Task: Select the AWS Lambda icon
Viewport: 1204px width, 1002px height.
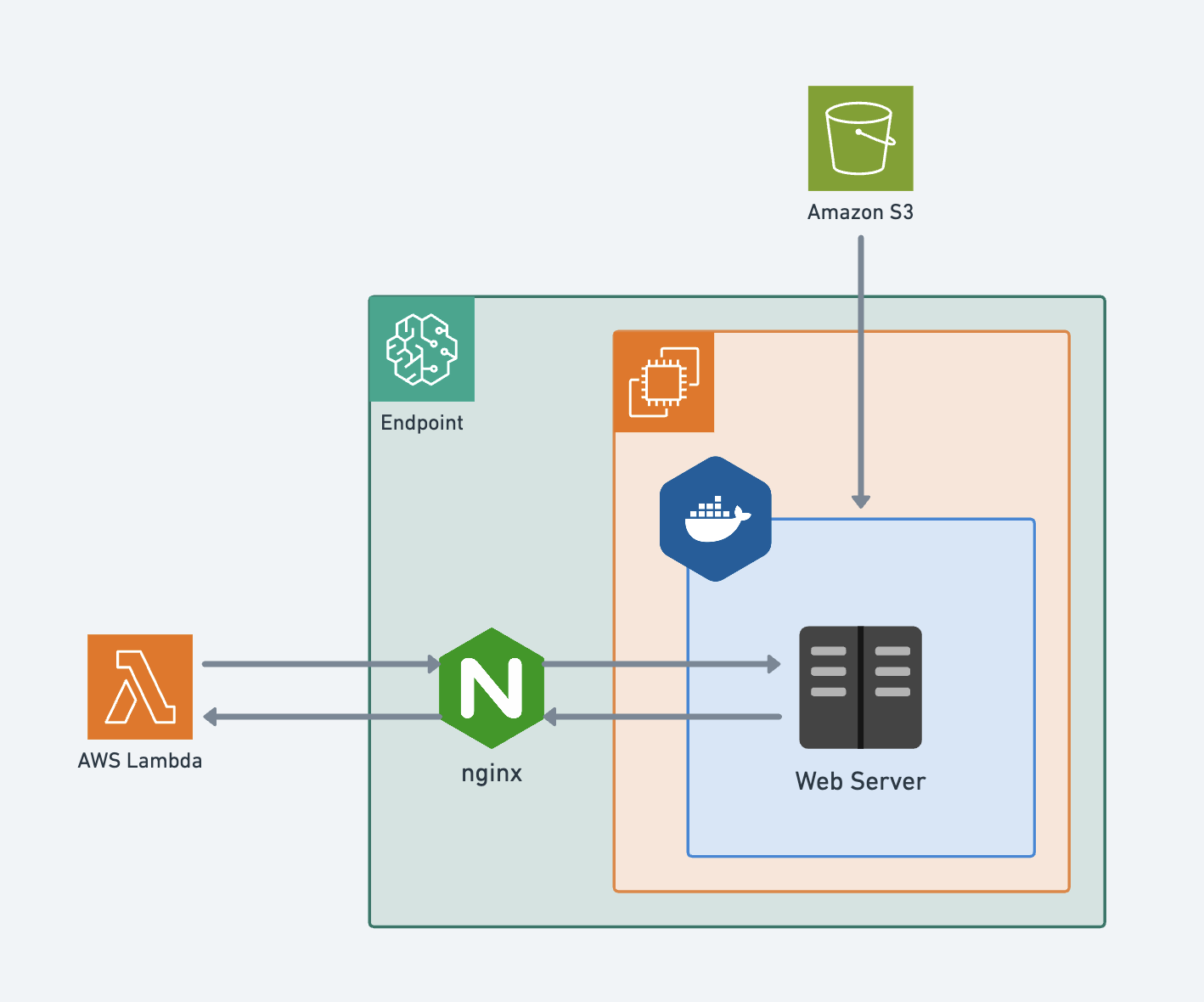Action: 140,686
